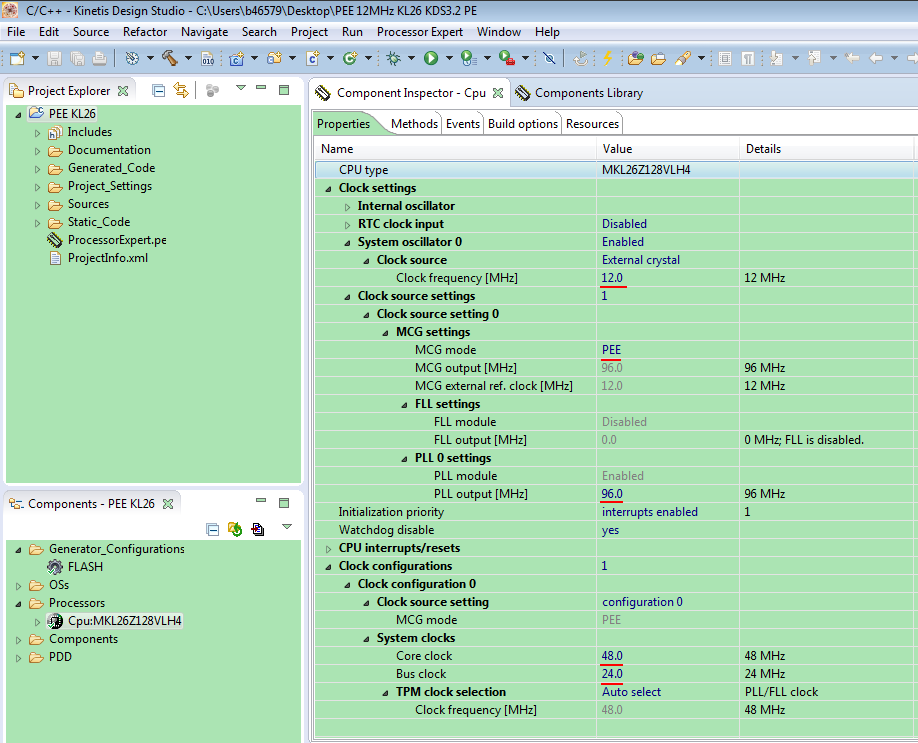Open Project Explorer view menu triangle

pyautogui.click(x=241, y=88)
